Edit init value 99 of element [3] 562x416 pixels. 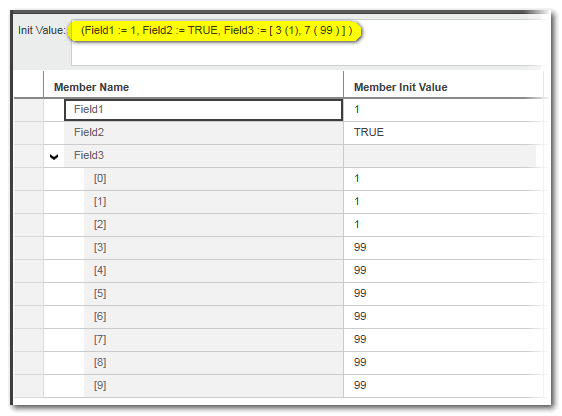point(443,248)
